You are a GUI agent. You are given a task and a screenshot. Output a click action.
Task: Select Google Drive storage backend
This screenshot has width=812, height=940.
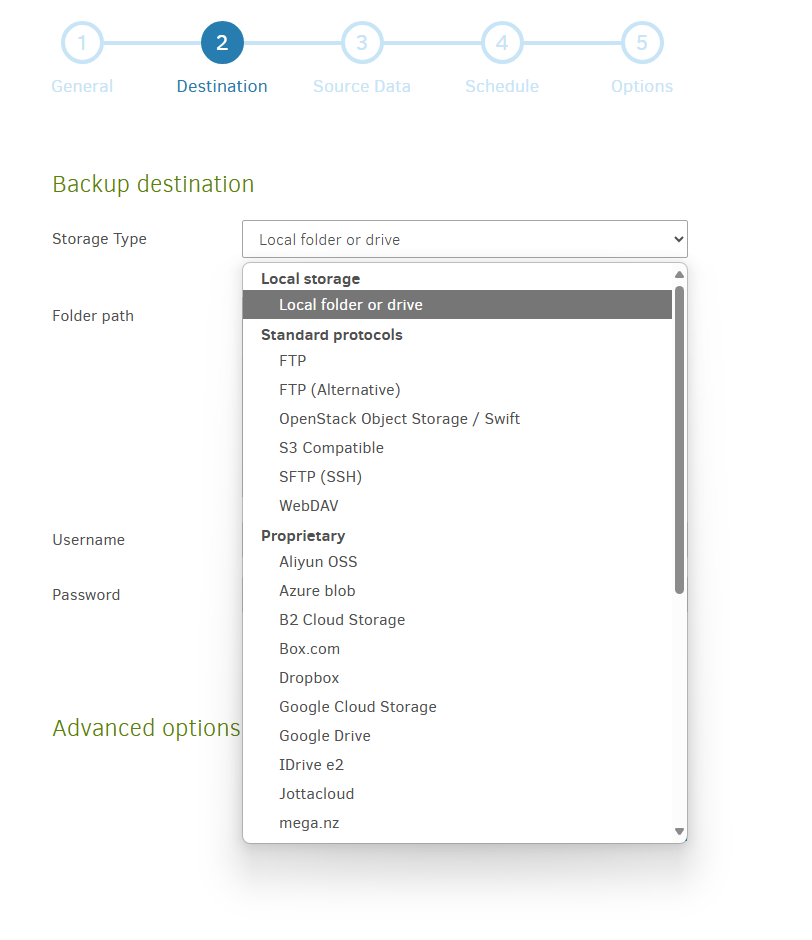click(324, 735)
